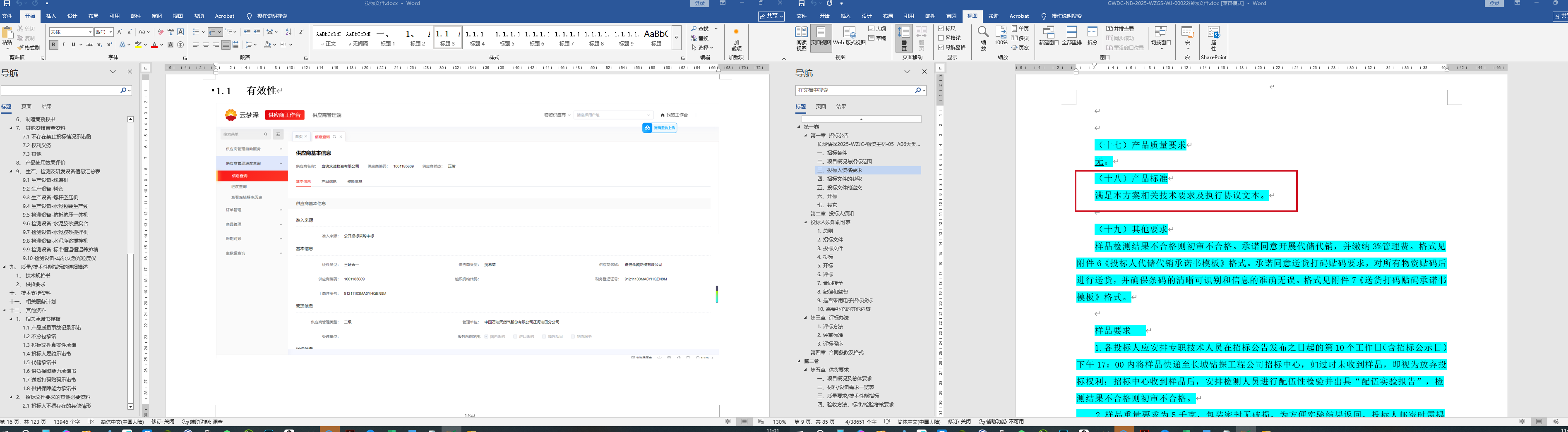1568x432 pixels.
Task: Select 单页 (One Page) zoom option
Action: [1020, 29]
